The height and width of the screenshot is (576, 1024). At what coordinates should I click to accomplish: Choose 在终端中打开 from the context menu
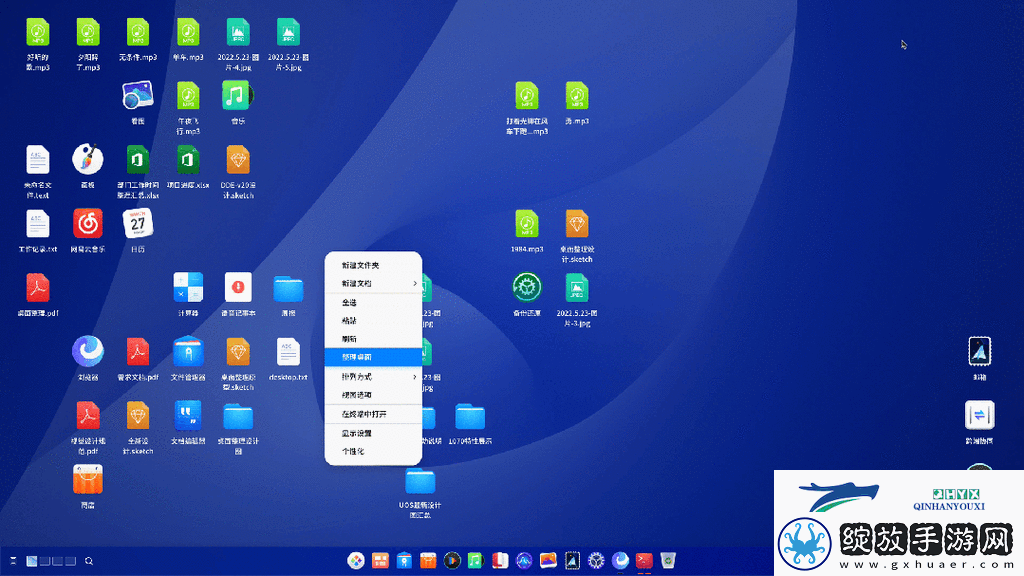point(373,414)
